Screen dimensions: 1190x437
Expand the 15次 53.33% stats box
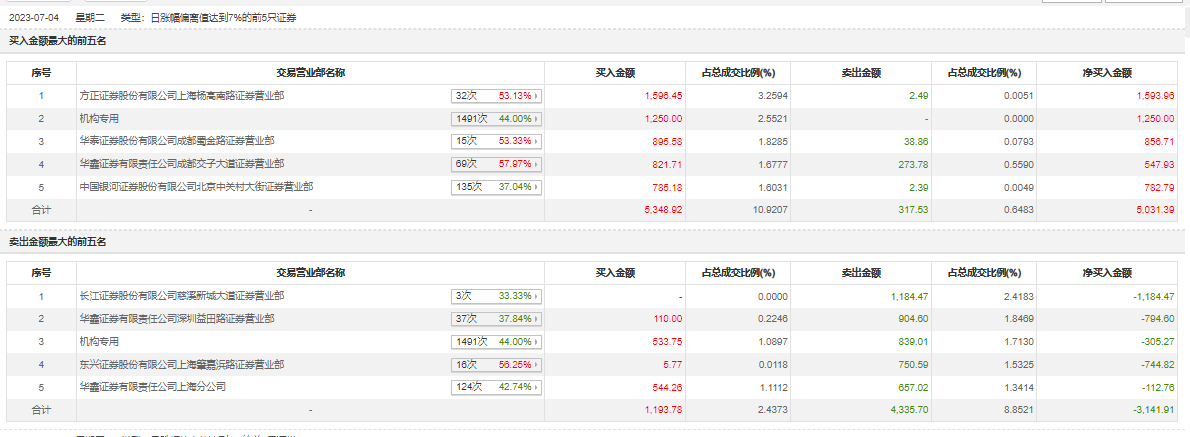pyautogui.click(x=496, y=141)
